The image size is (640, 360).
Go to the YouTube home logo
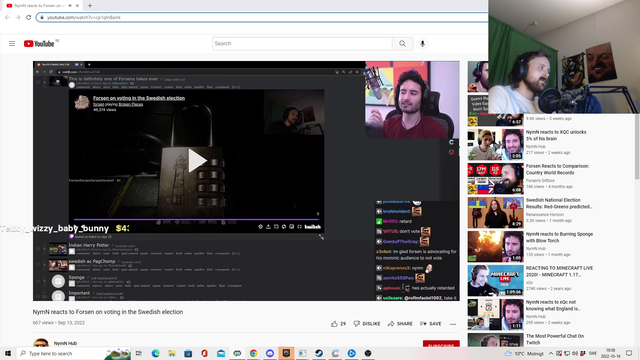[39, 44]
